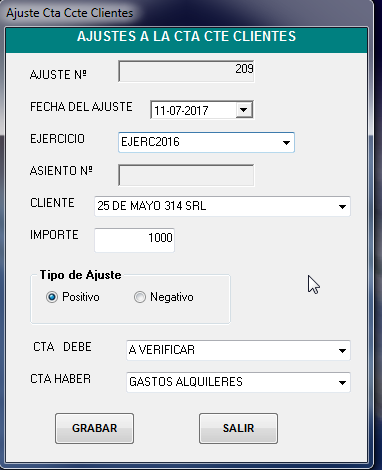The width and height of the screenshot is (382, 470).
Task: Click the Tipo de Ajuste group label
Action: 80,275
